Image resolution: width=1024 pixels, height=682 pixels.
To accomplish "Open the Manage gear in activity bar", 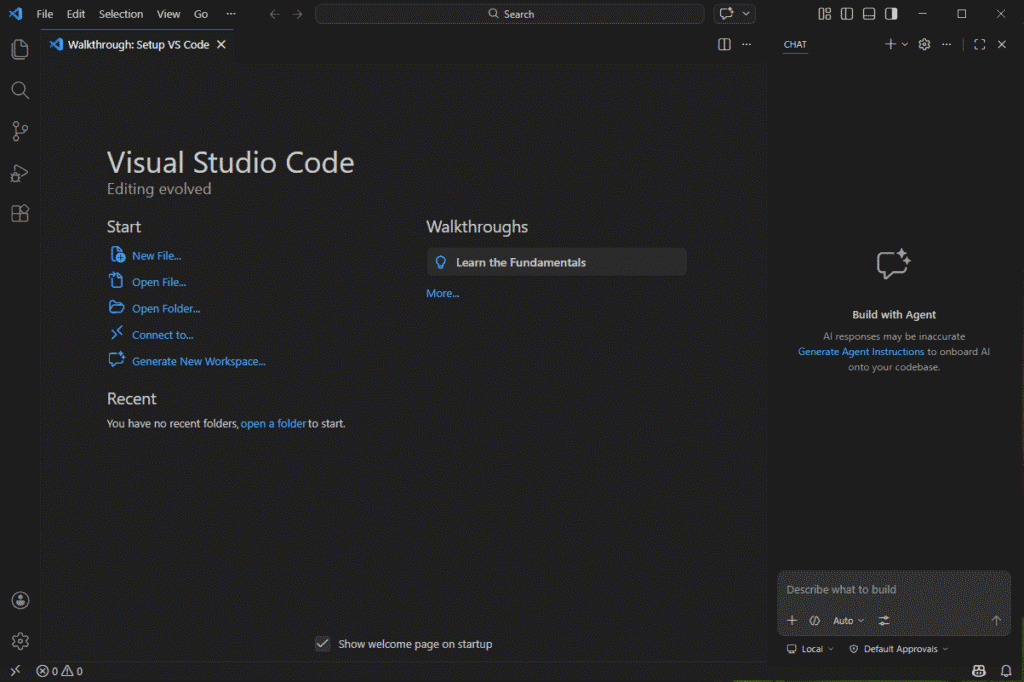I will coord(20,641).
